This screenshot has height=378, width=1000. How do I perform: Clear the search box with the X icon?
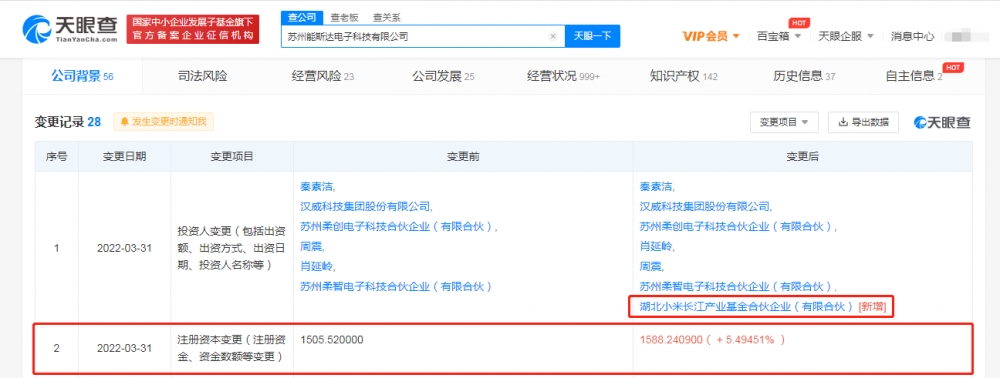tap(553, 36)
